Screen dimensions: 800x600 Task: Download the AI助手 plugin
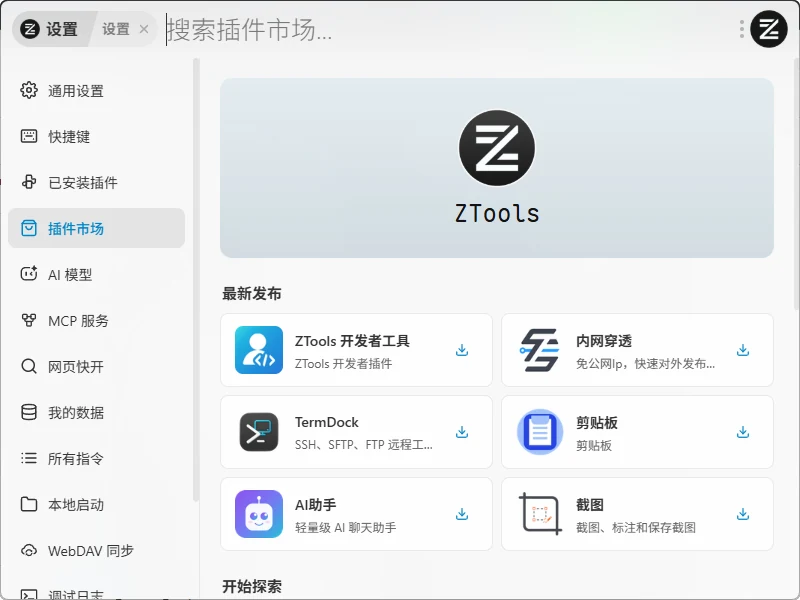pos(462,514)
